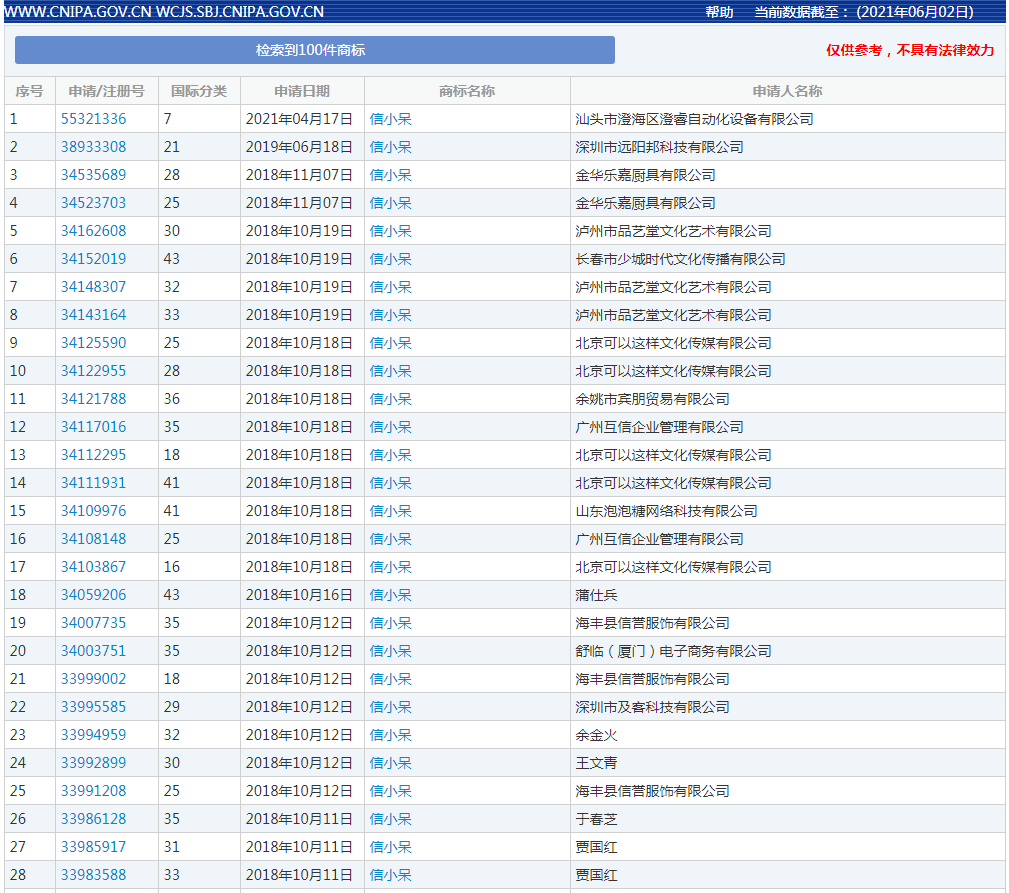This screenshot has height=893, width=1009.
Task: Open application number 34109976
Action: [93, 511]
